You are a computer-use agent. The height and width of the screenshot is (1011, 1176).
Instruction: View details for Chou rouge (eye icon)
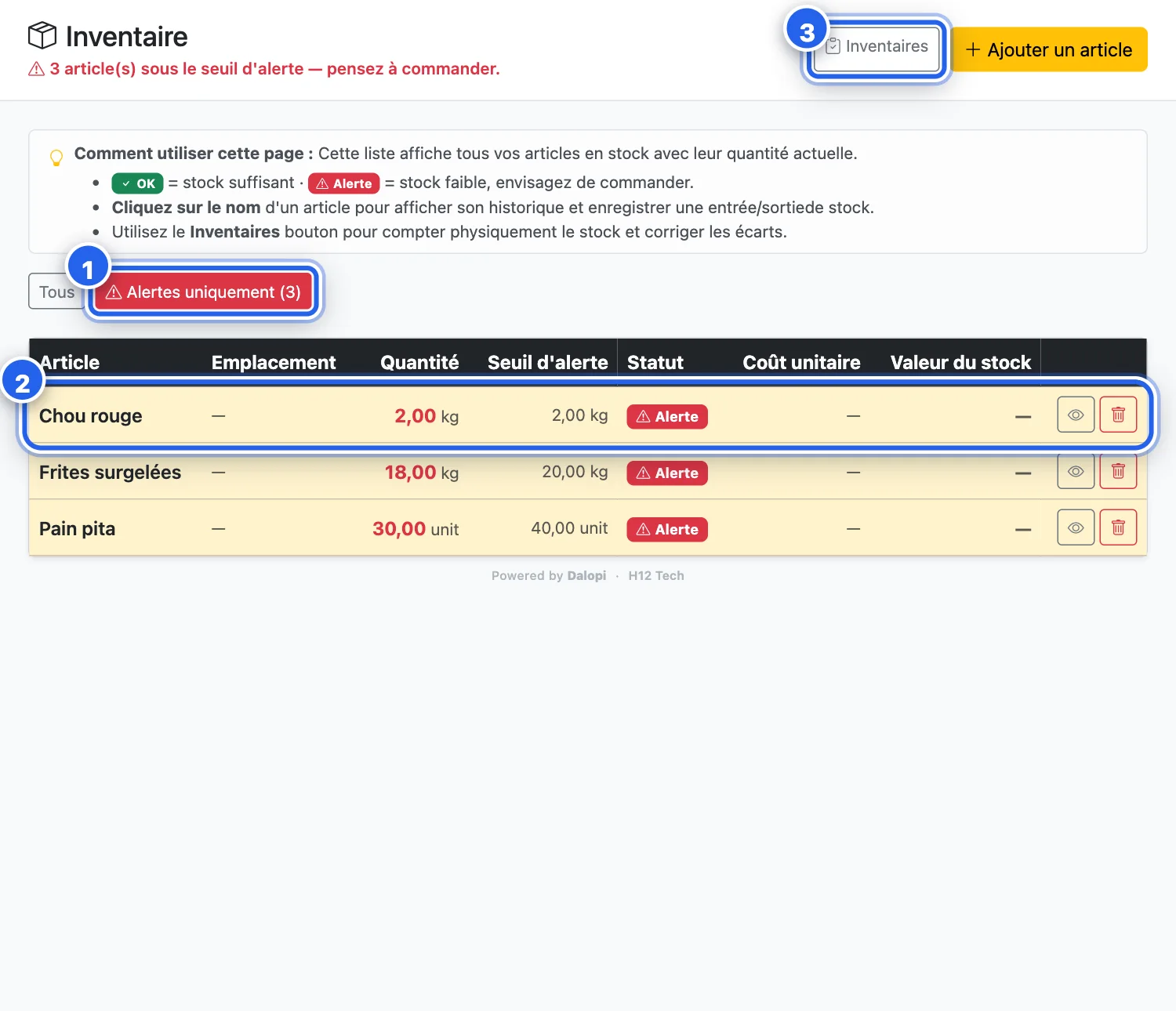click(1076, 415)
